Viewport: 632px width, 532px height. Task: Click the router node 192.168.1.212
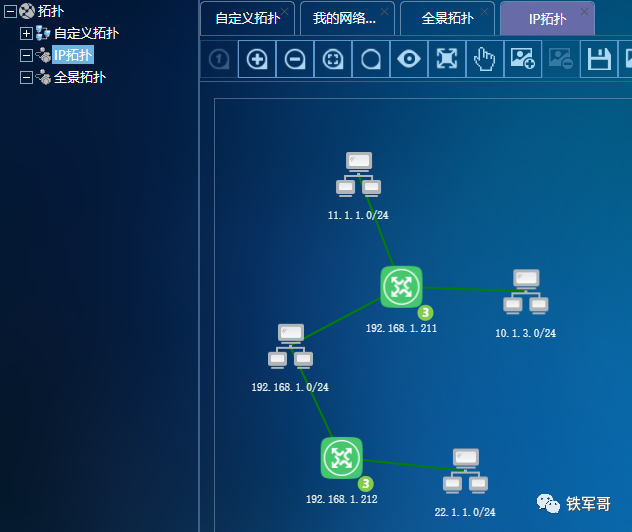[342, 458]
